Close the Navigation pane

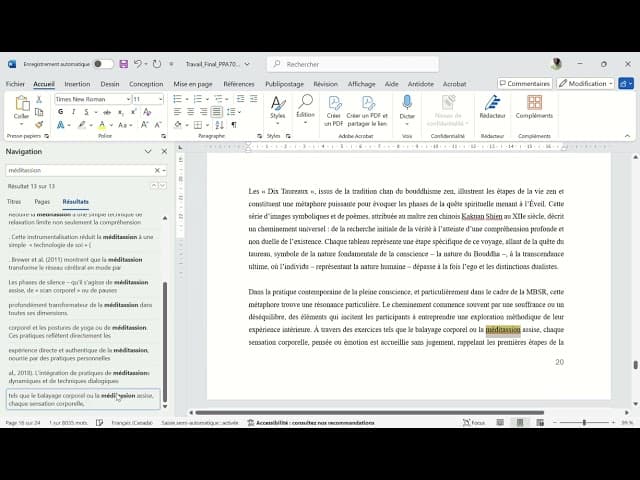point(163,151)
